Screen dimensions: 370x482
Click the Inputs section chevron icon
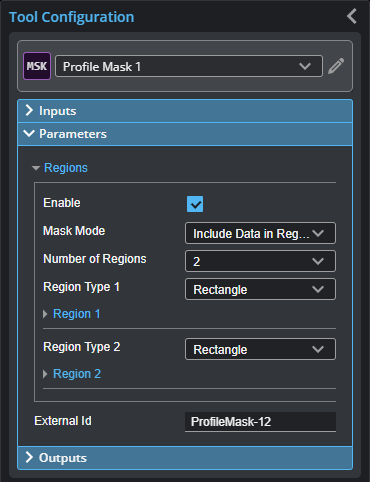point(29,110)
